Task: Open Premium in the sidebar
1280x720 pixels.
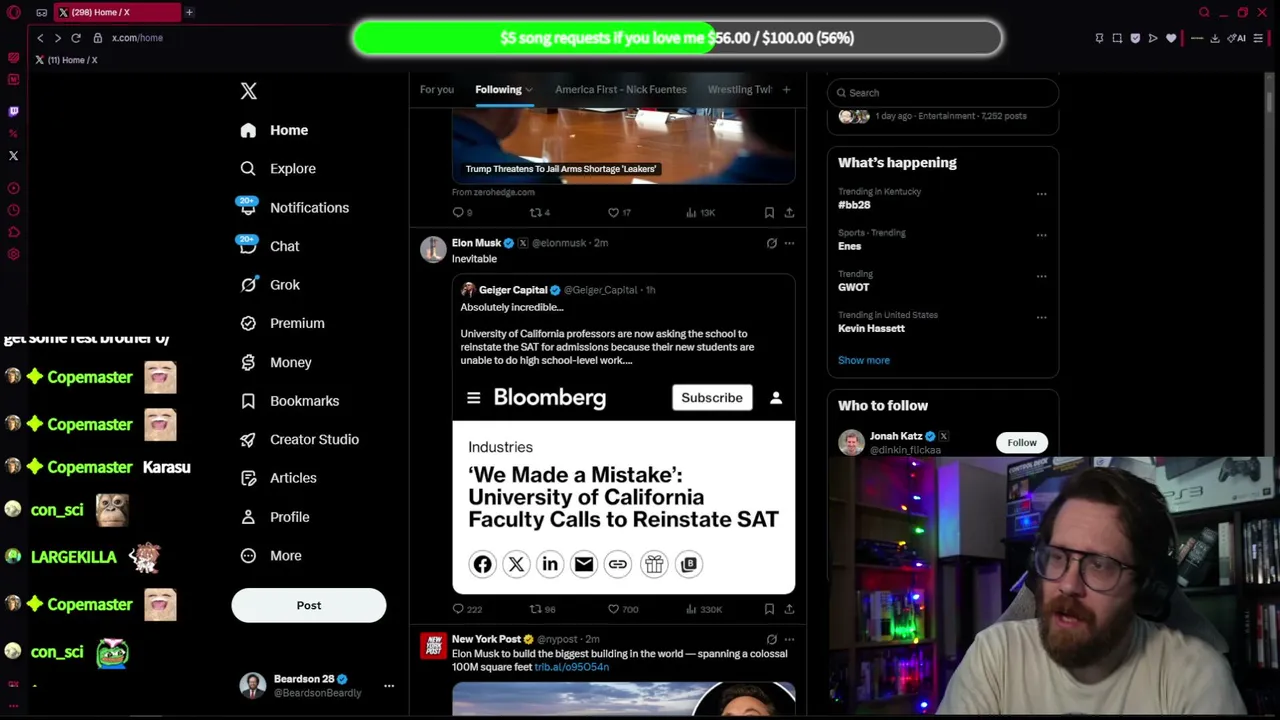Action: point(282,323)
